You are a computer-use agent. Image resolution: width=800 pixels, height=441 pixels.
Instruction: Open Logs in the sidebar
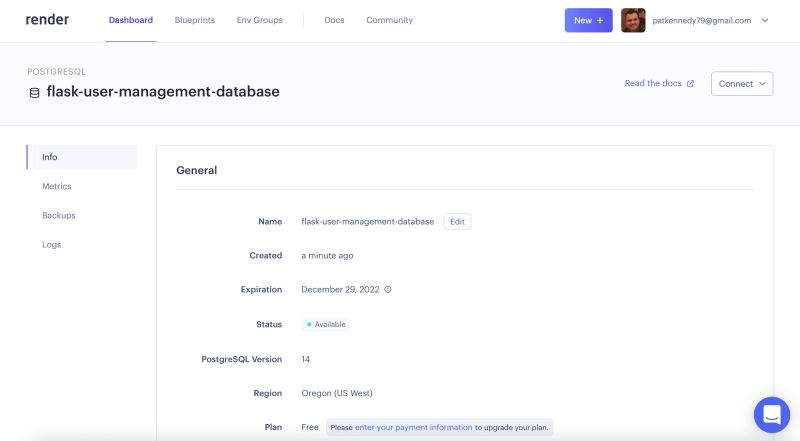(52, 244)
